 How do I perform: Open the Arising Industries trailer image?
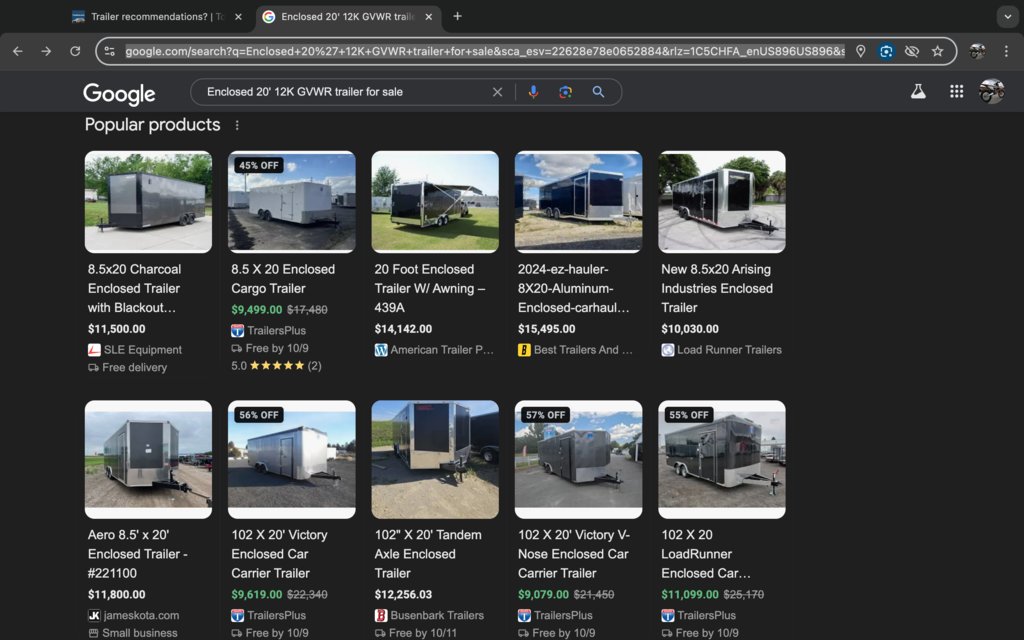tap(722, 202)
